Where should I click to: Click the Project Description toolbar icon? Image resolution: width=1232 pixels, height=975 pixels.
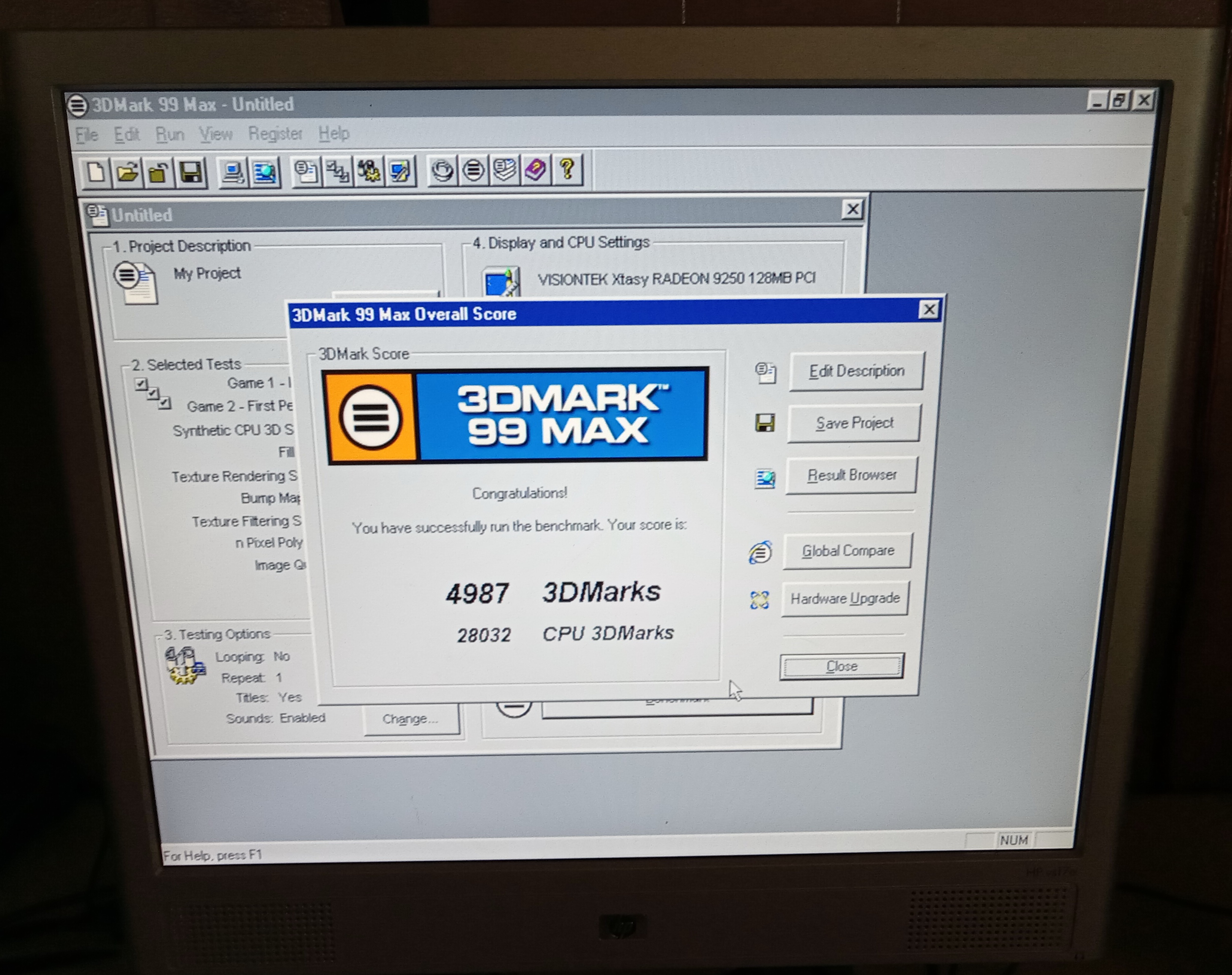306,171
